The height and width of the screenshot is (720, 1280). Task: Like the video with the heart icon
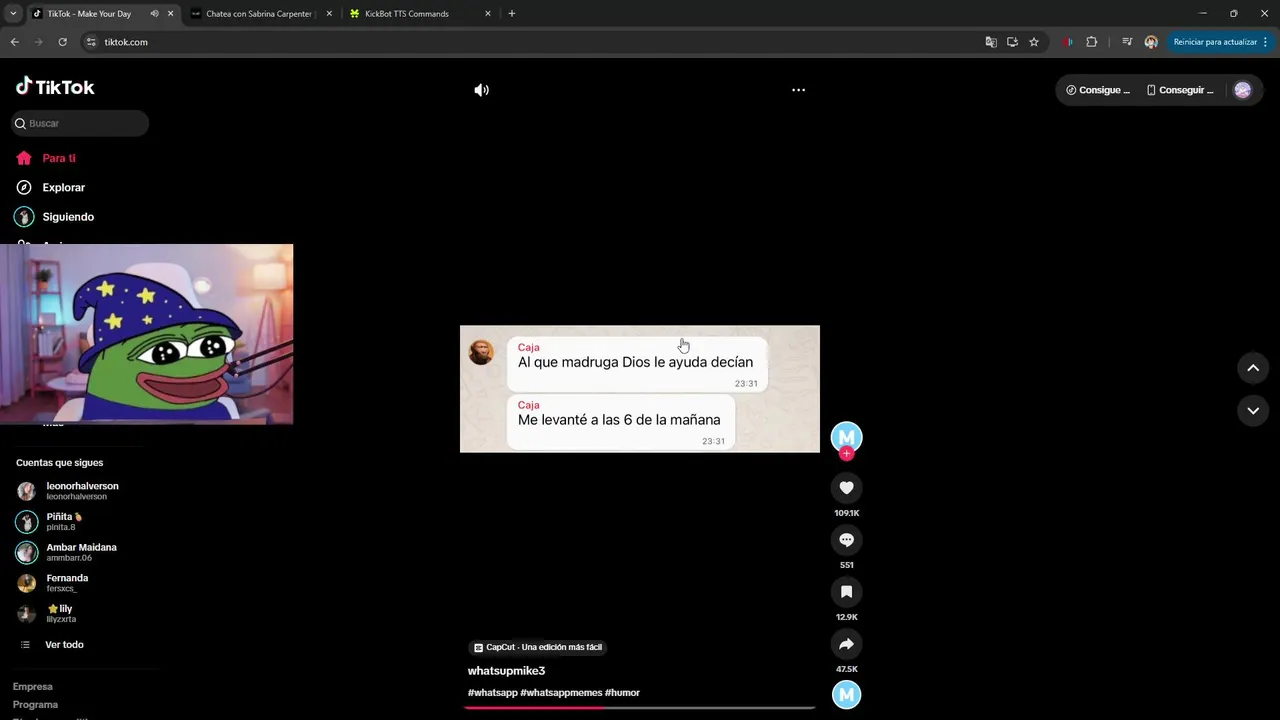(x=846, y=487)
